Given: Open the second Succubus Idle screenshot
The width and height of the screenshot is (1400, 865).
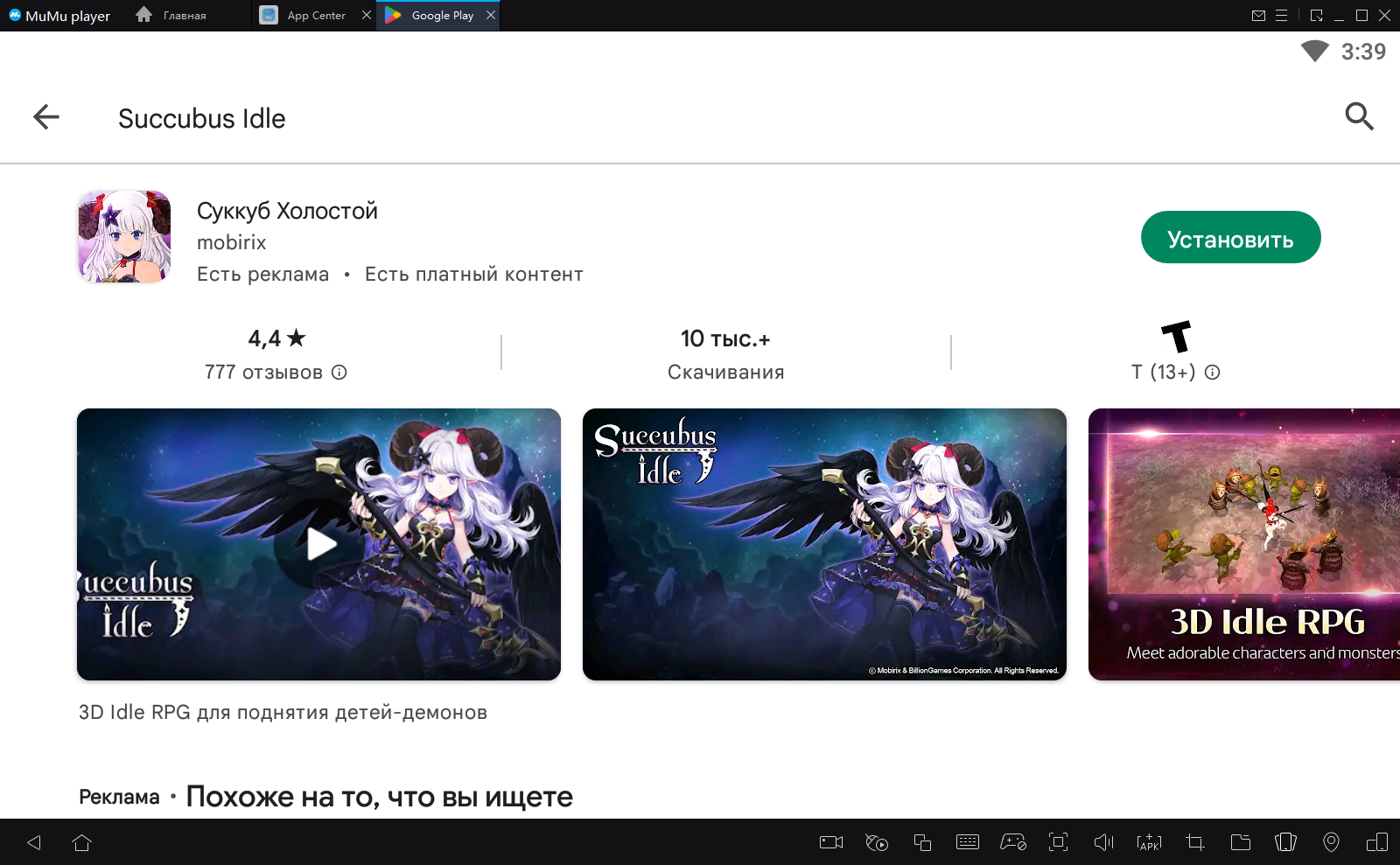Looking at the screenshot, I should (824, 544).
